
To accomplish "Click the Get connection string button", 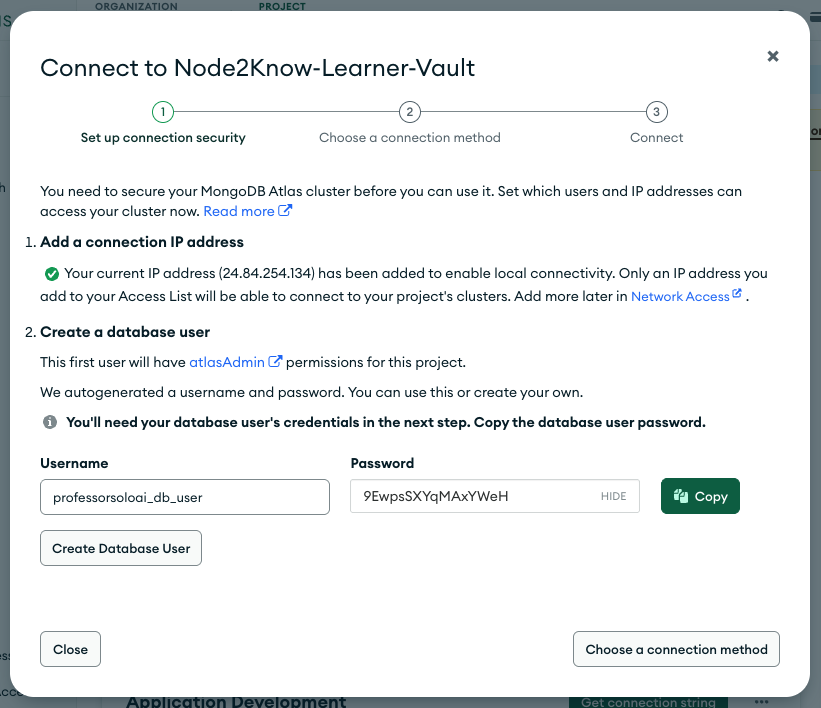I will coord(647,702).
